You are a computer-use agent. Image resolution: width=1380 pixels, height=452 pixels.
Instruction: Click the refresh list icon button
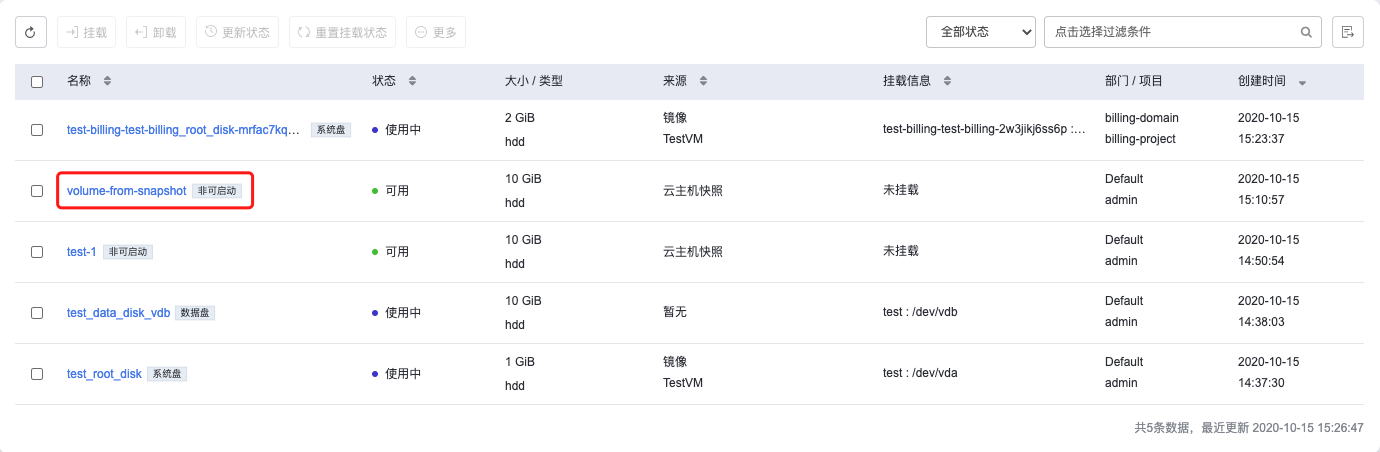coord(30,32)
